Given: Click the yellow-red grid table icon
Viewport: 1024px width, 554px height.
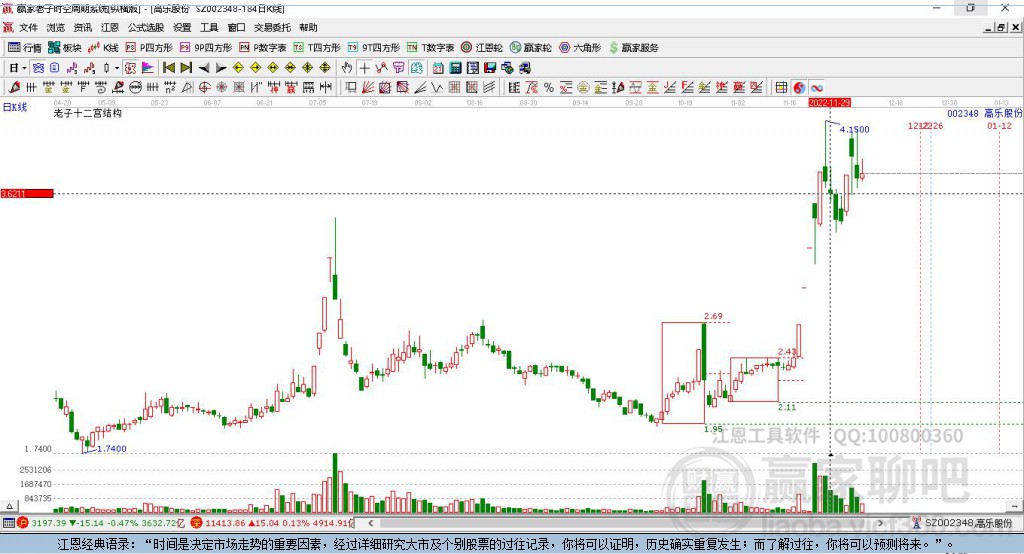Looking at the screenshot, I should (x=781, y=88).
